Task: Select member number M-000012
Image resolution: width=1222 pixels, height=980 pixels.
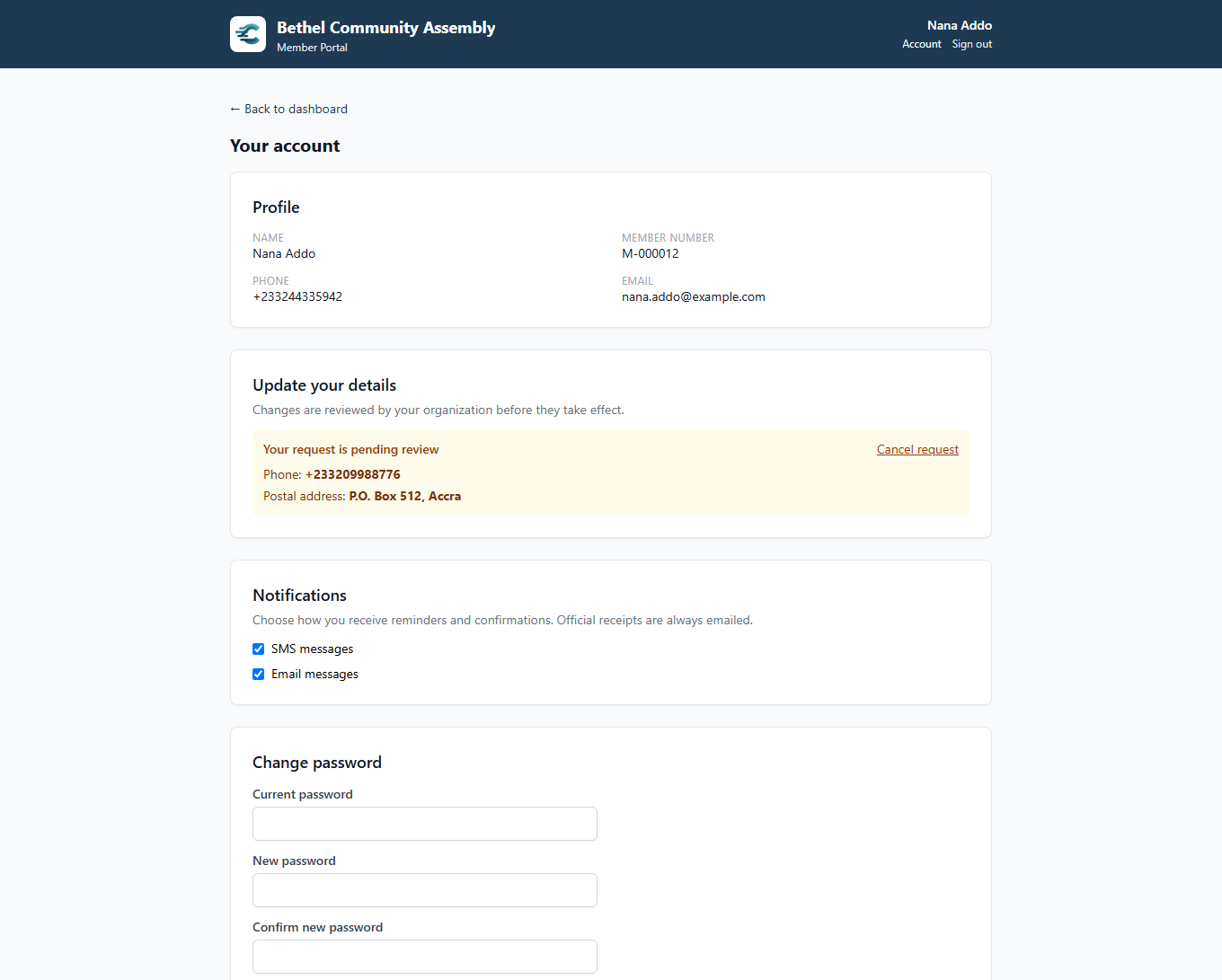Action: pyautogui.click(x=651, y=253)
